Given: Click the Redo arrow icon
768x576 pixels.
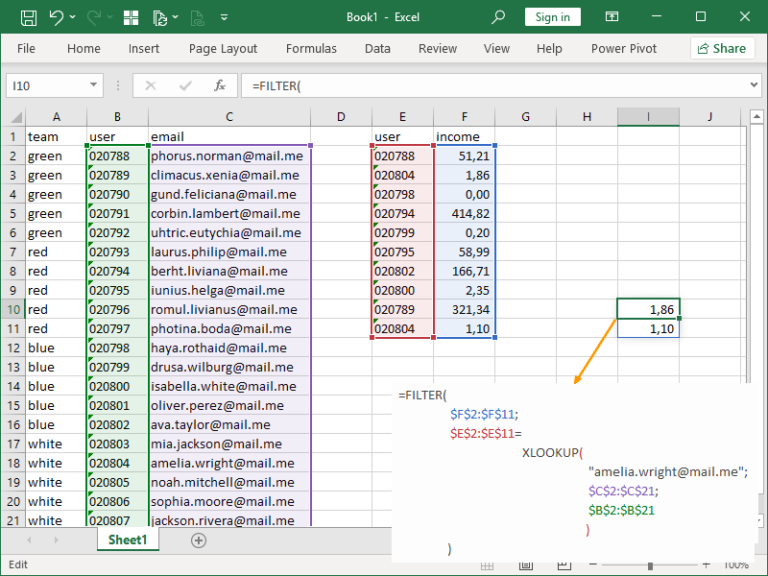Looking at the screenshot, I should pyautogui.click(x=93, y=18).
